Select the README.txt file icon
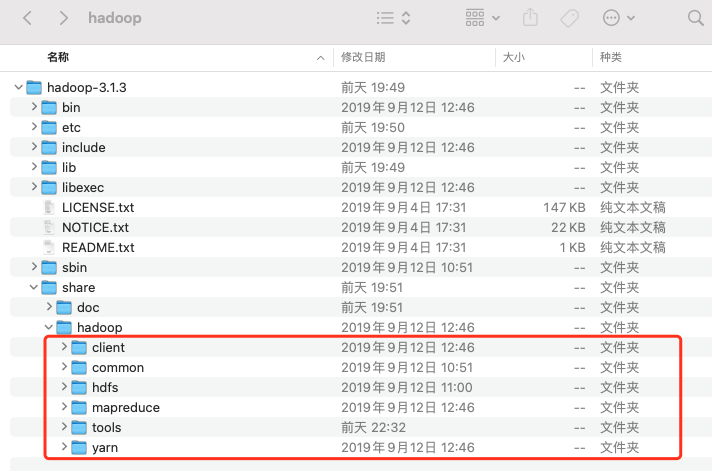 [x=49, y=247]
